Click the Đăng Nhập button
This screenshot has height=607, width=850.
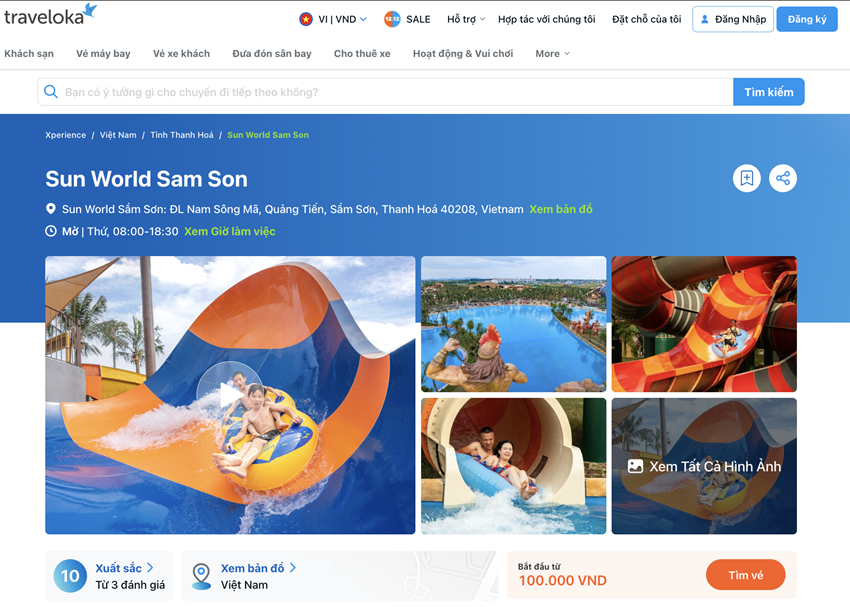(x=733, y=19)
